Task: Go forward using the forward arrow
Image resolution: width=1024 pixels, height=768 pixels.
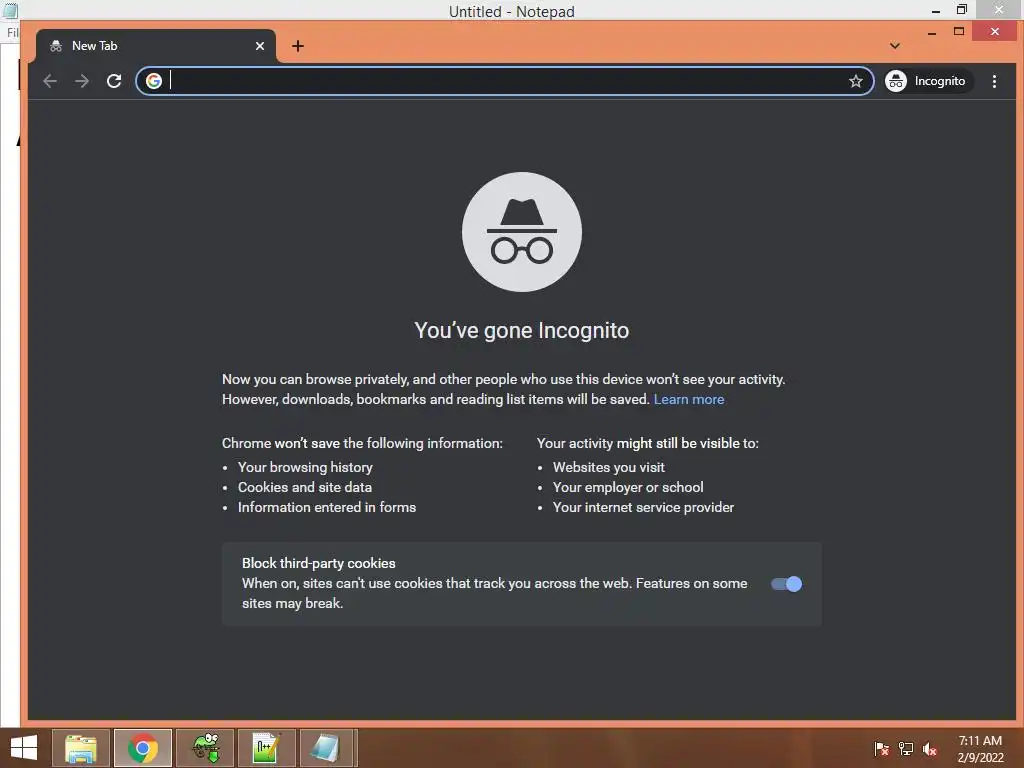Action: tap(82, 81)
